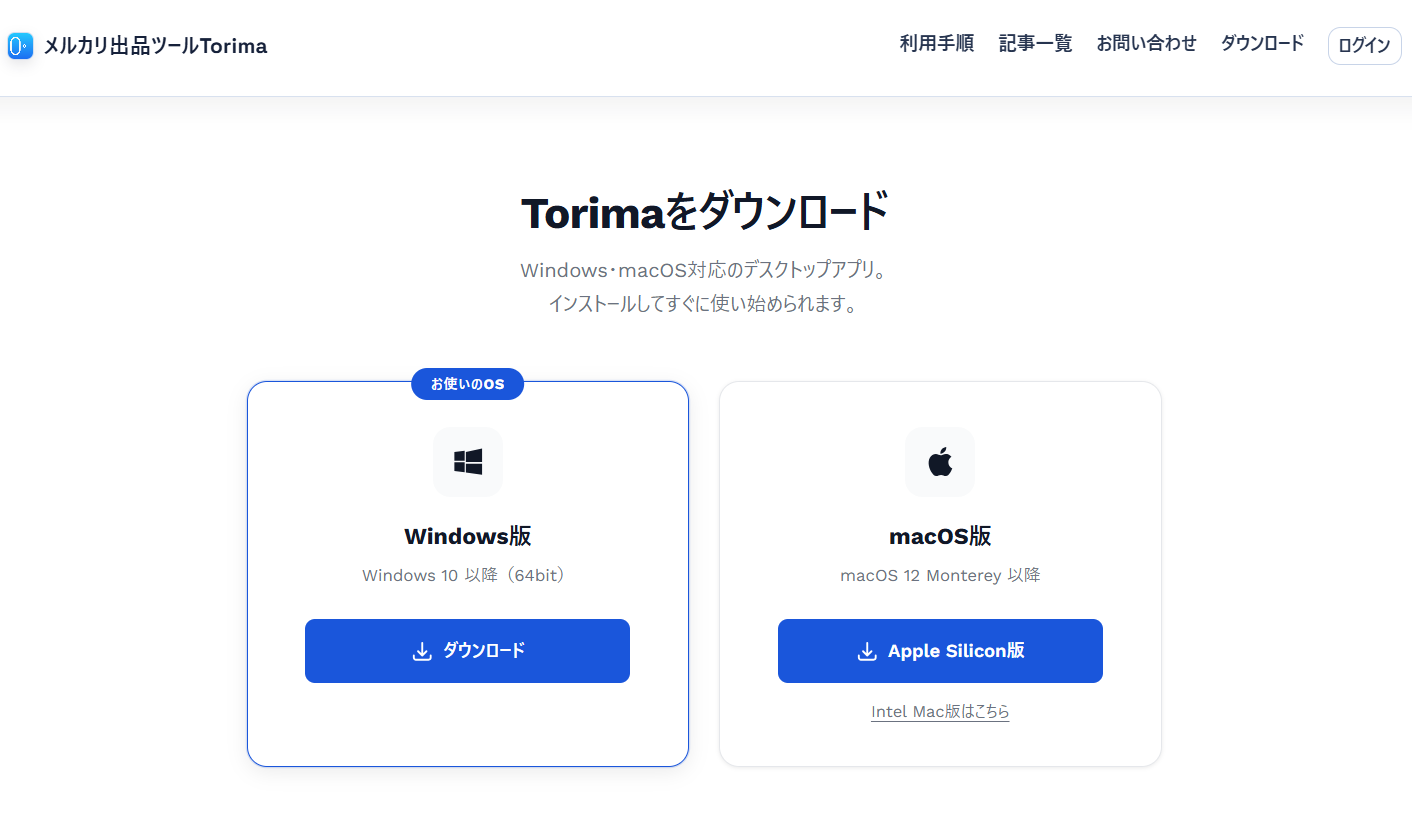Click download arrow icon on Windows button
Screen dimensions: 1412x816
tap(422, 652)
